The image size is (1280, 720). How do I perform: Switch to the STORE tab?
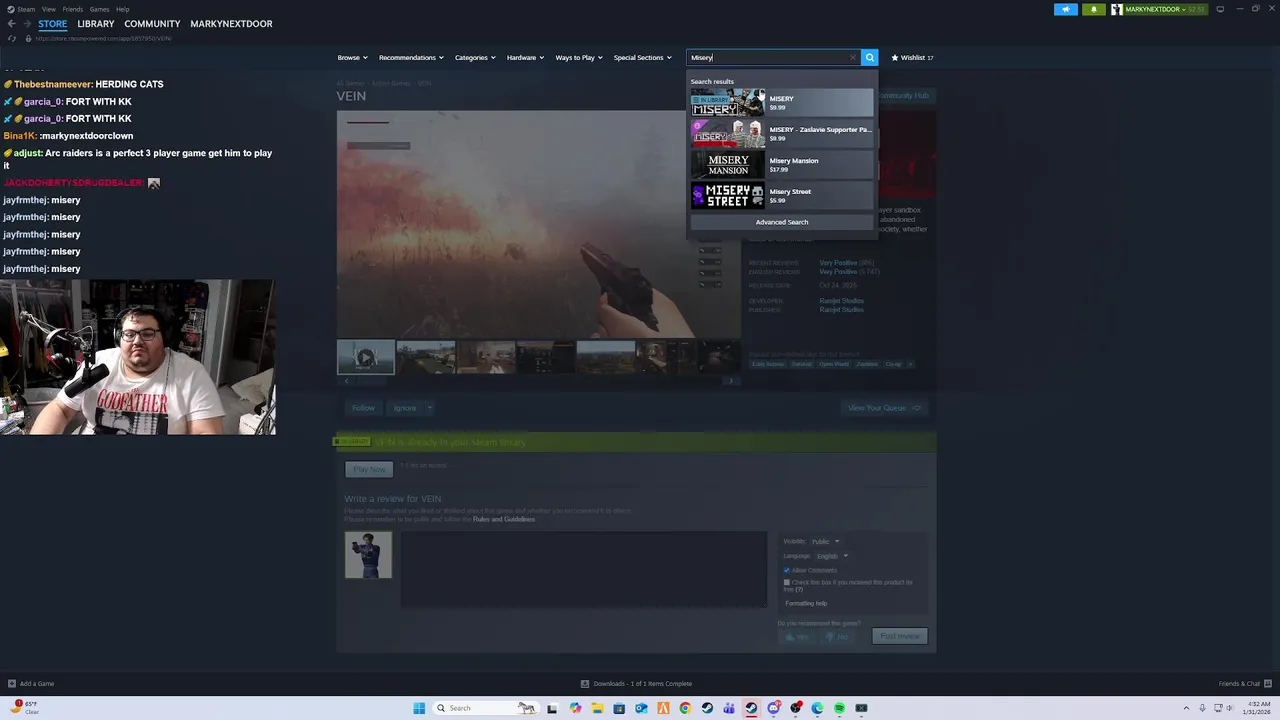click(x=52, y=24)
